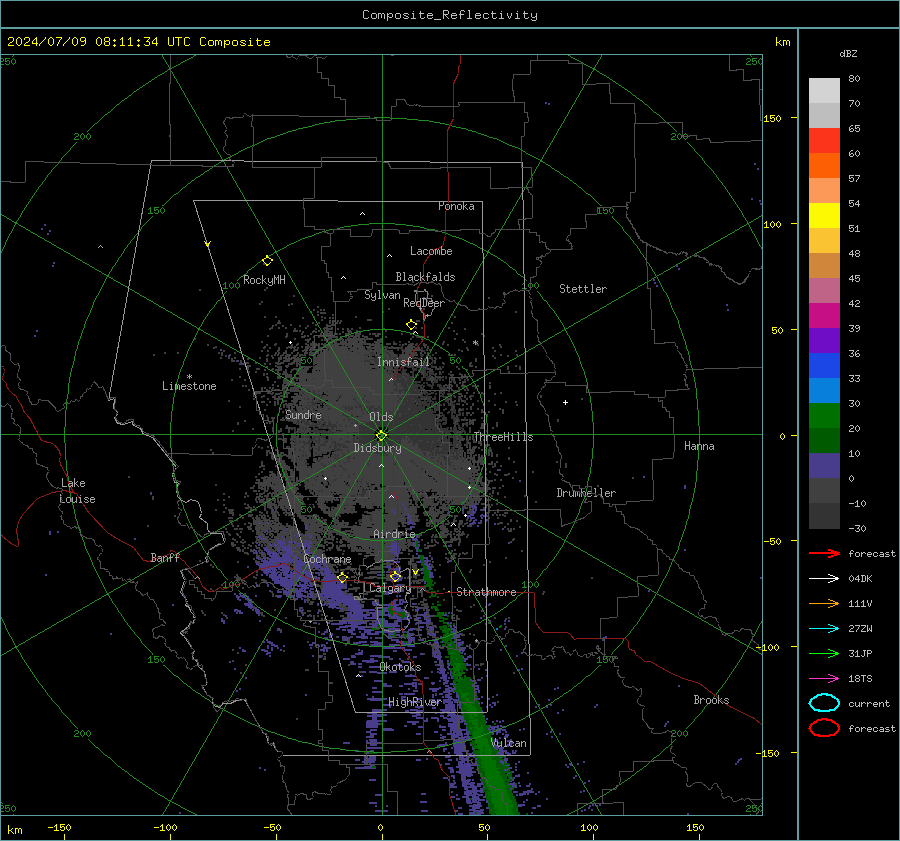Click the Stettler city label
Image resolution: width=900 pixels, height=841 pixels.
click(583, 289)
